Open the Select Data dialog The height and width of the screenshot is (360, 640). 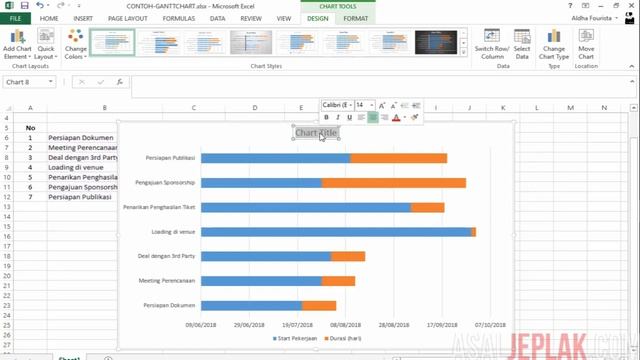[x=522, y=44]
